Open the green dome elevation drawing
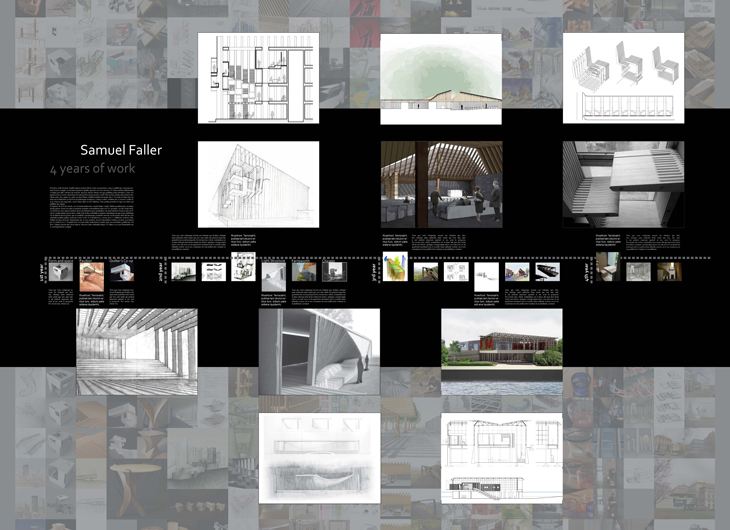Screen dimensions: 730x530 point(441,78)
